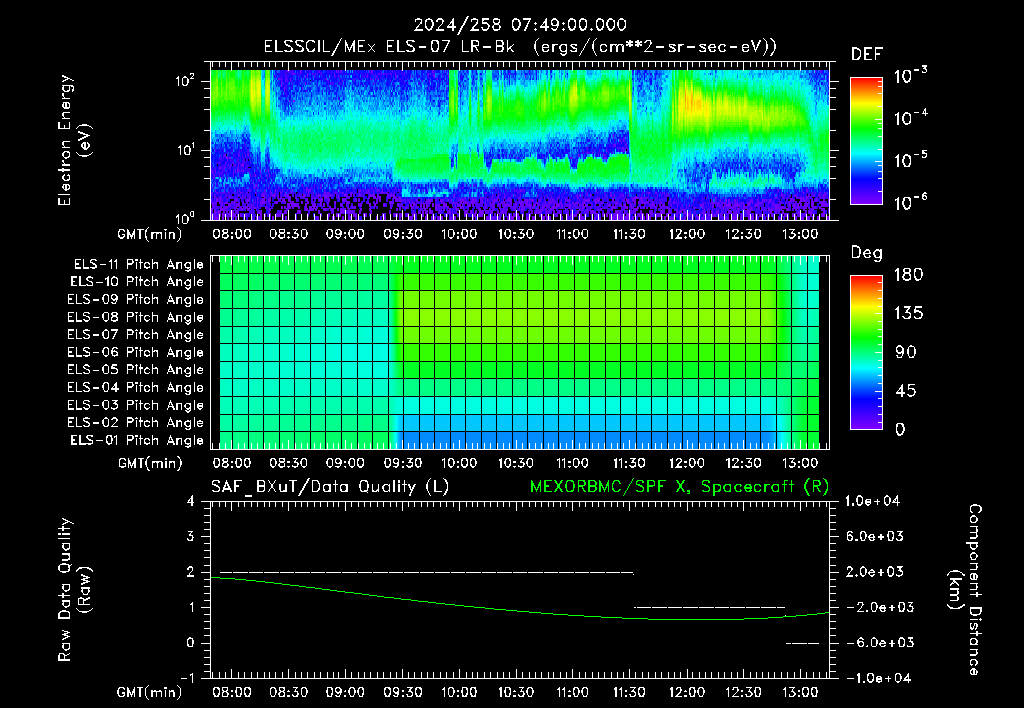The height and width of the screenshot is (708, 1024).
Task: Click the GMT(min) label under the spectrogram
Action: 150,234
